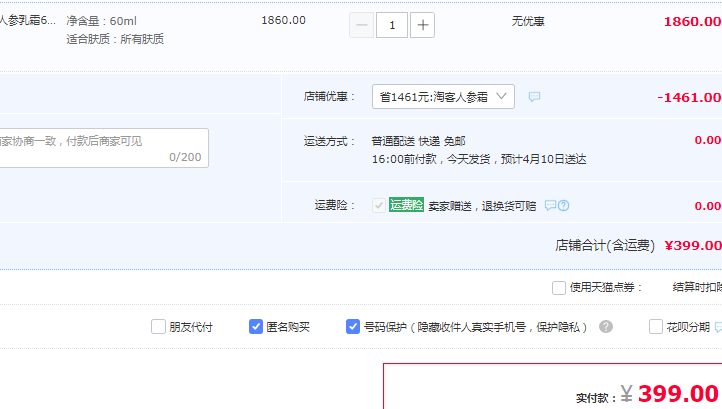Viewport: 722px width, 409px height.
Task: Click the red item subtotal 1860.00
Action: click(x=693, y=22)
